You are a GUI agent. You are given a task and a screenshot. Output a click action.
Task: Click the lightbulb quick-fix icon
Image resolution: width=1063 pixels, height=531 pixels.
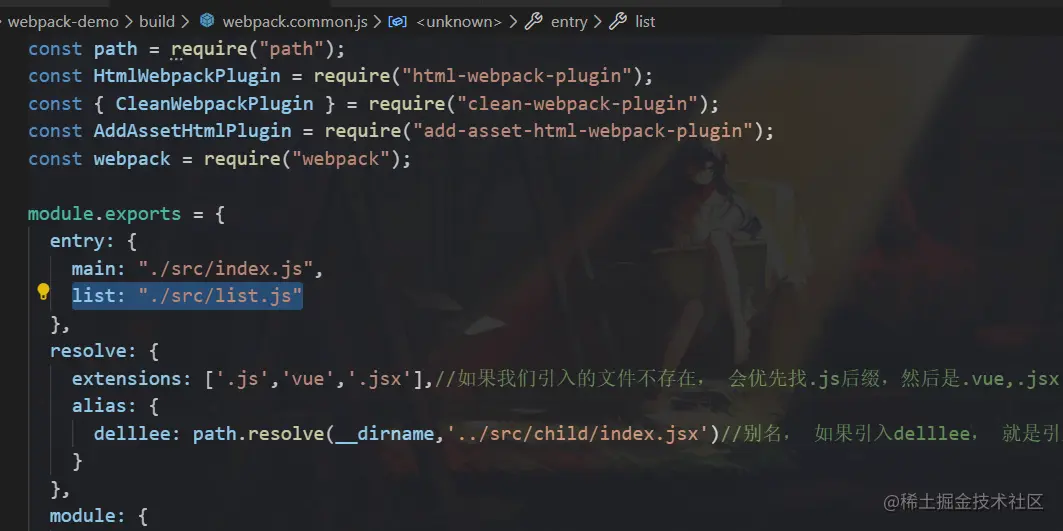click(x=43, y=292)
